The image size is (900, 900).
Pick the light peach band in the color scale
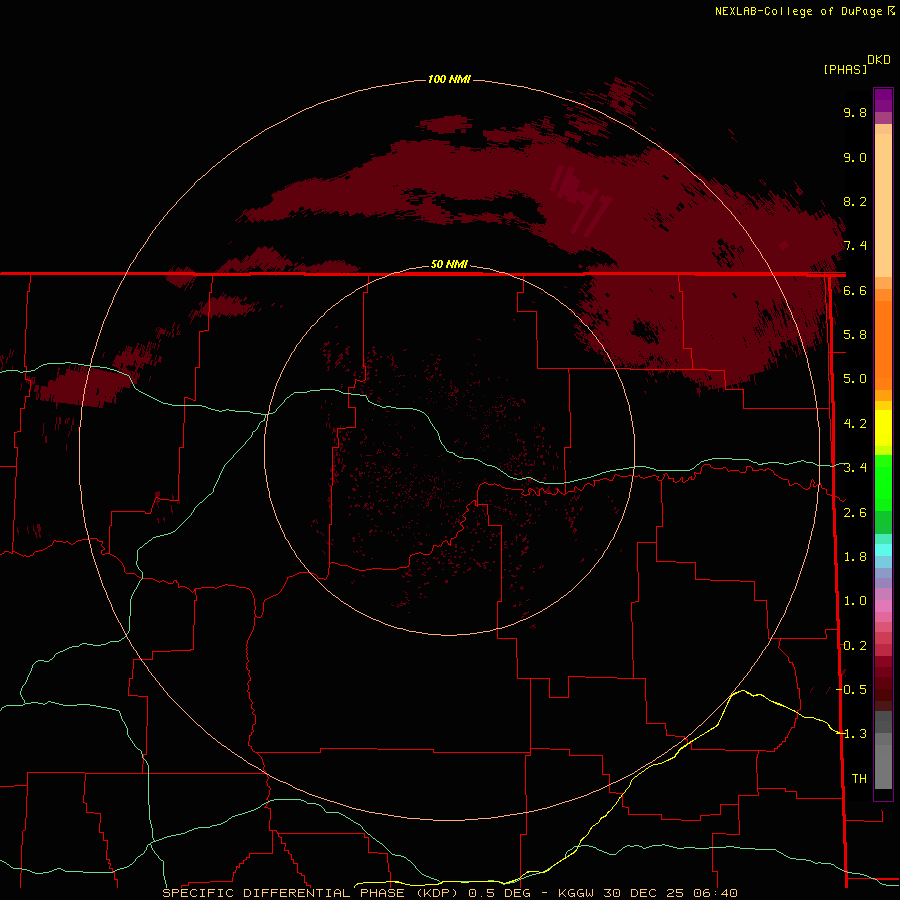point(883,205)
